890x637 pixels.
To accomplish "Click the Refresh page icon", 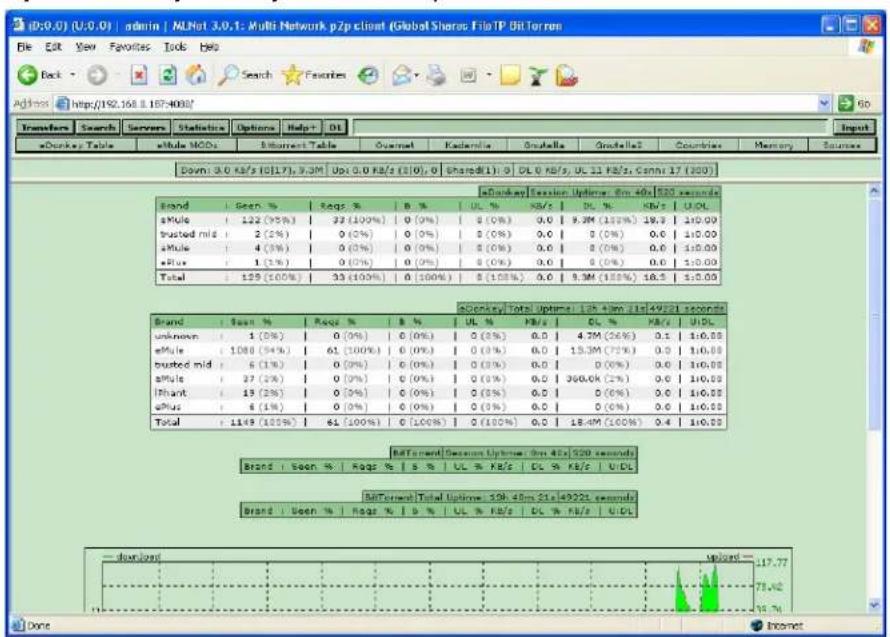I will pyautogui.click(x=167, y=75).
